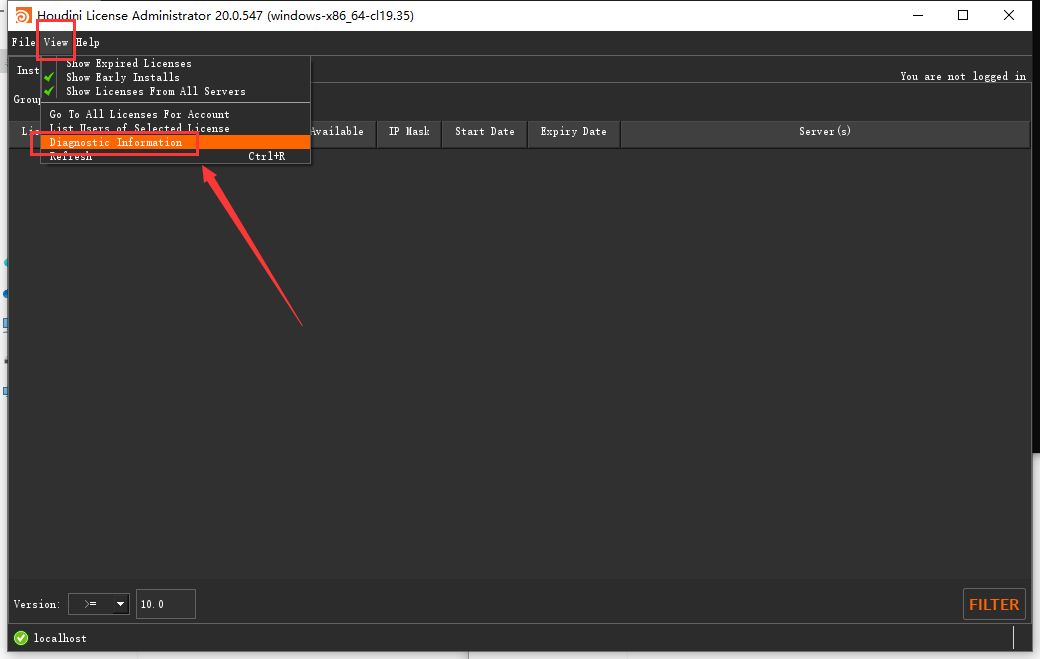Open the Help menu

click(87, 42)
